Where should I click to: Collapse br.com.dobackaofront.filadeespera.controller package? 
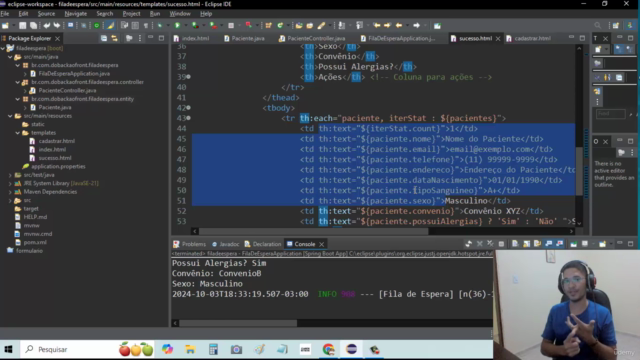click(18, 82)
